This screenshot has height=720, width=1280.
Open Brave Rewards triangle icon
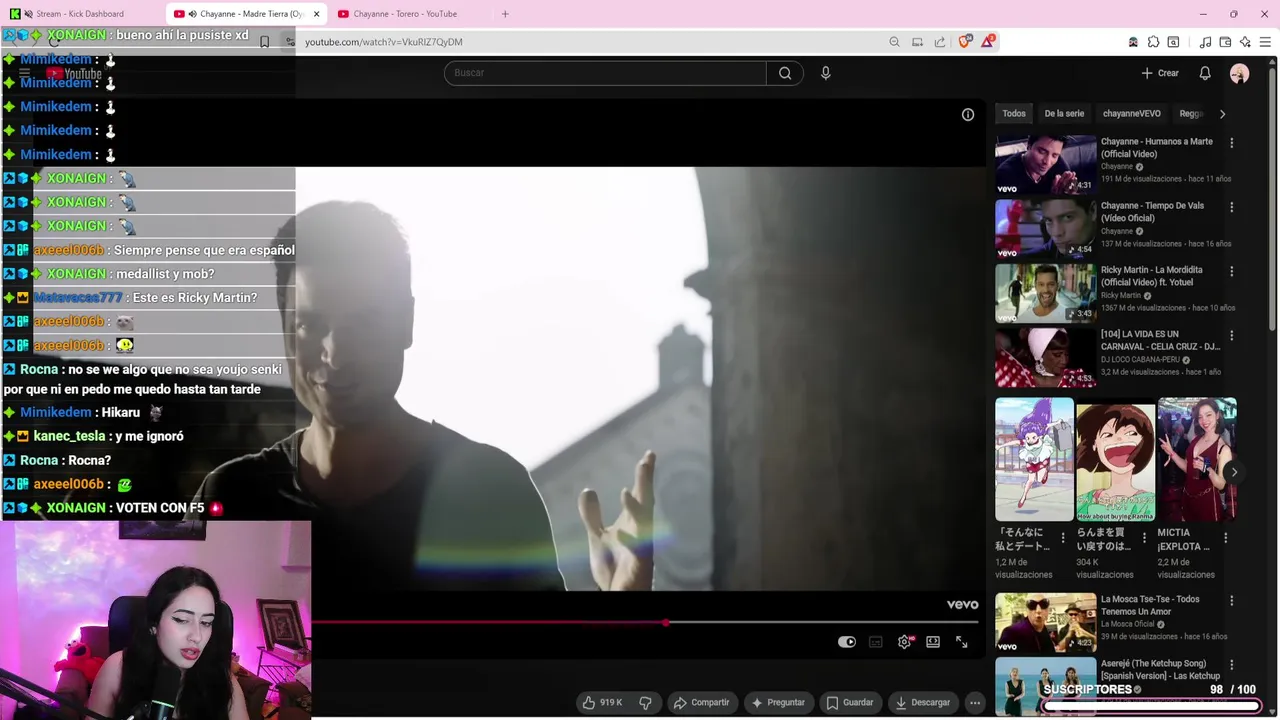pyautogui.click(x=989, y=41)
